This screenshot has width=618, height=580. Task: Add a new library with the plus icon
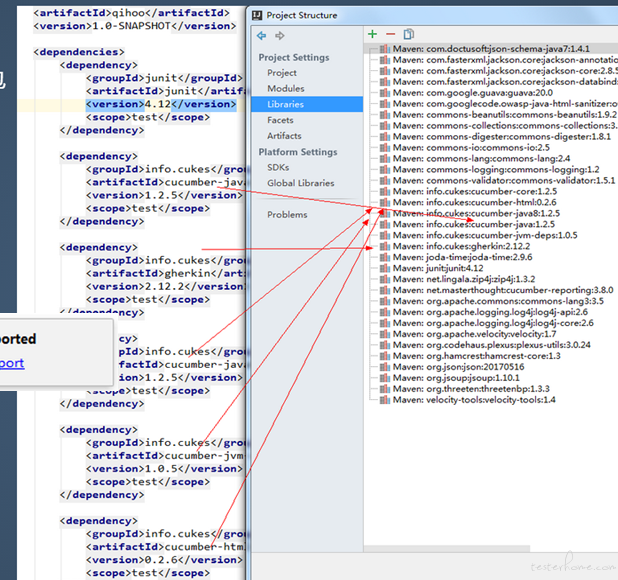(372, 34)
